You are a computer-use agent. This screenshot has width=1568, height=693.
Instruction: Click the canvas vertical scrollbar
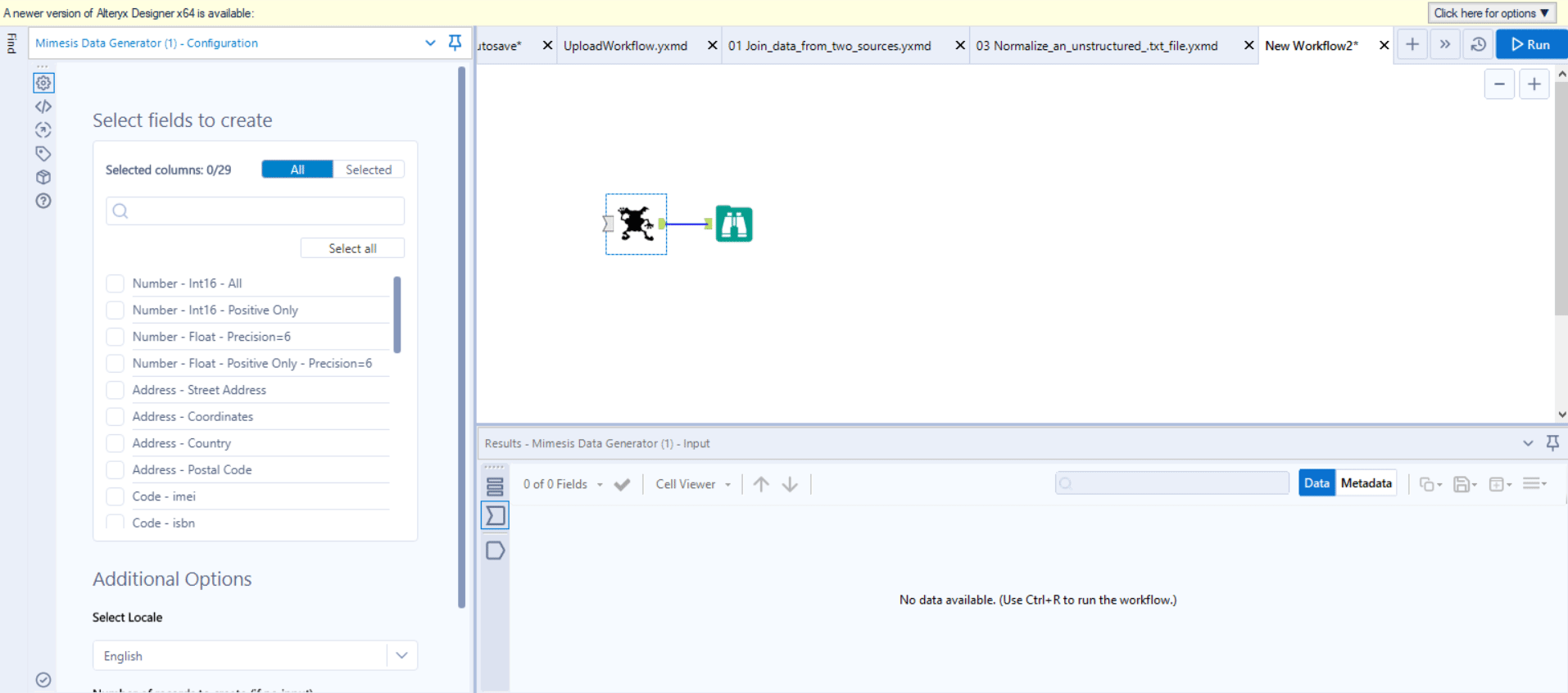[1561, 198]
